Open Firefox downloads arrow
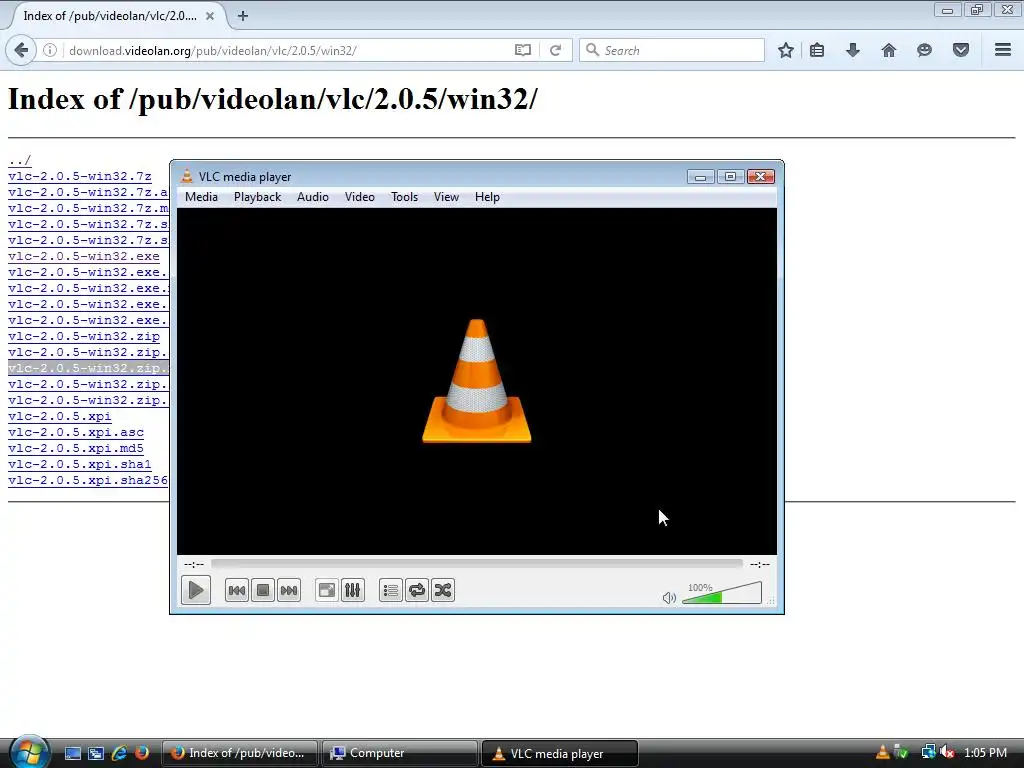 [x=853, y=50]
